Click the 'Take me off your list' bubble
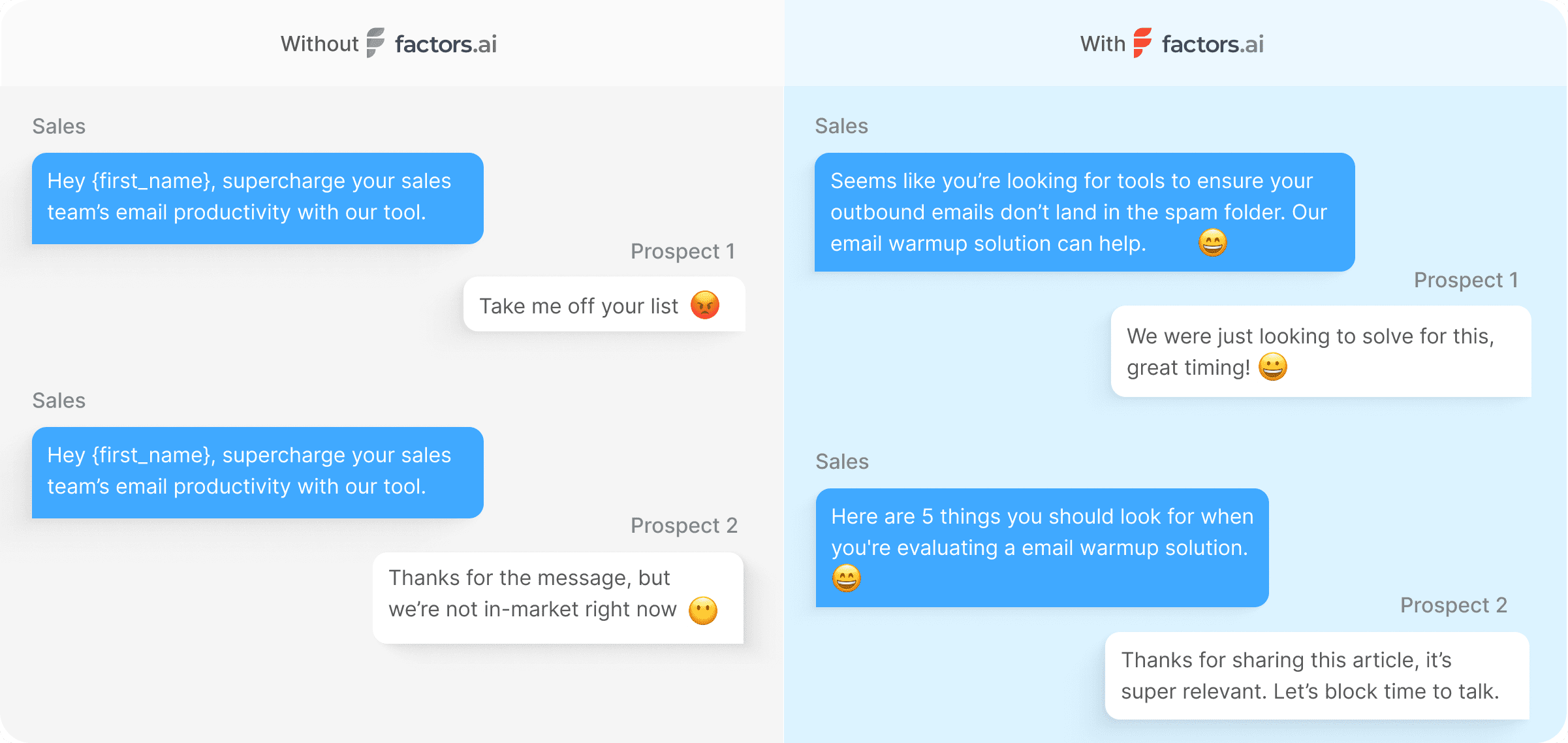This screenshot has width=1568, height=743. pyautogui.click(x=578, y=306)
